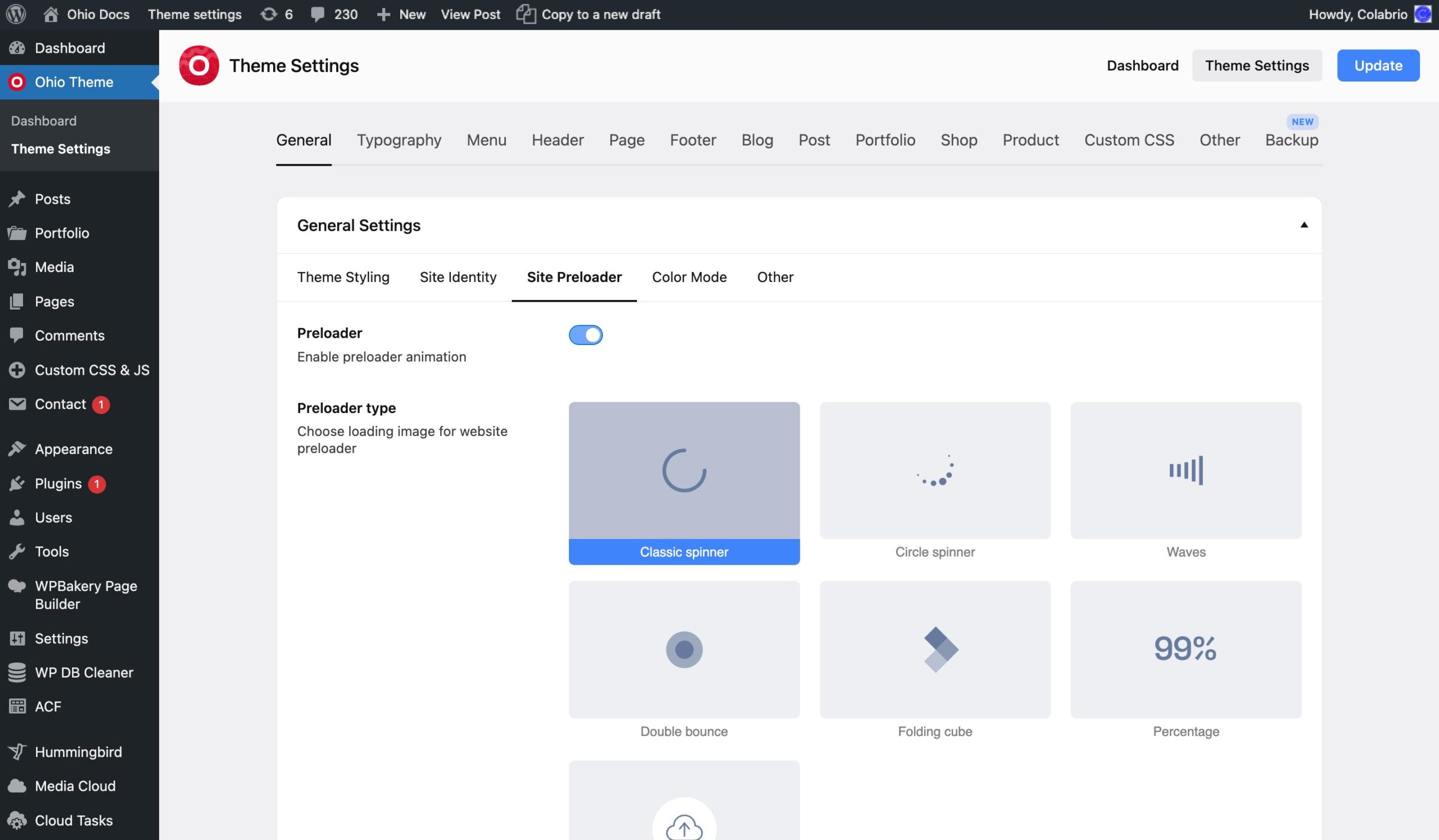The height and width of the screenshot is (840, 1439).
Task: Open the Other sub-tab in General Settings
Action: 775,277
